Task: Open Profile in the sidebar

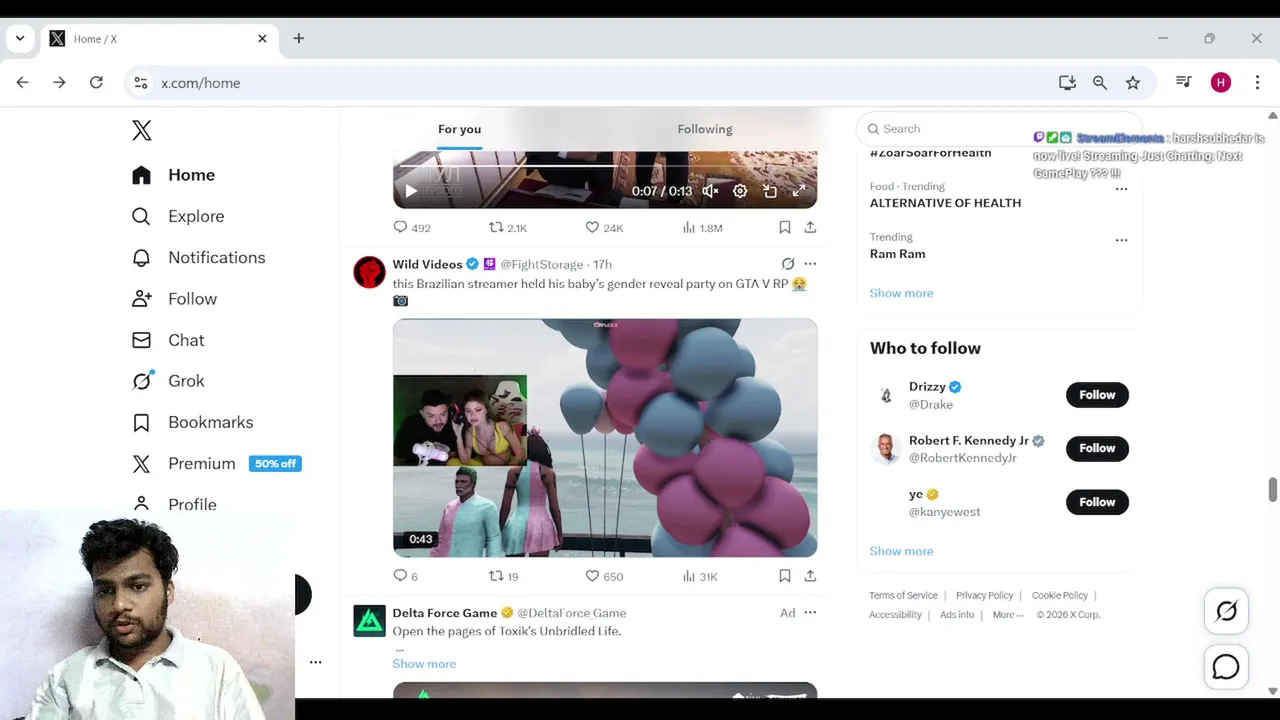Action: point(174,504)
